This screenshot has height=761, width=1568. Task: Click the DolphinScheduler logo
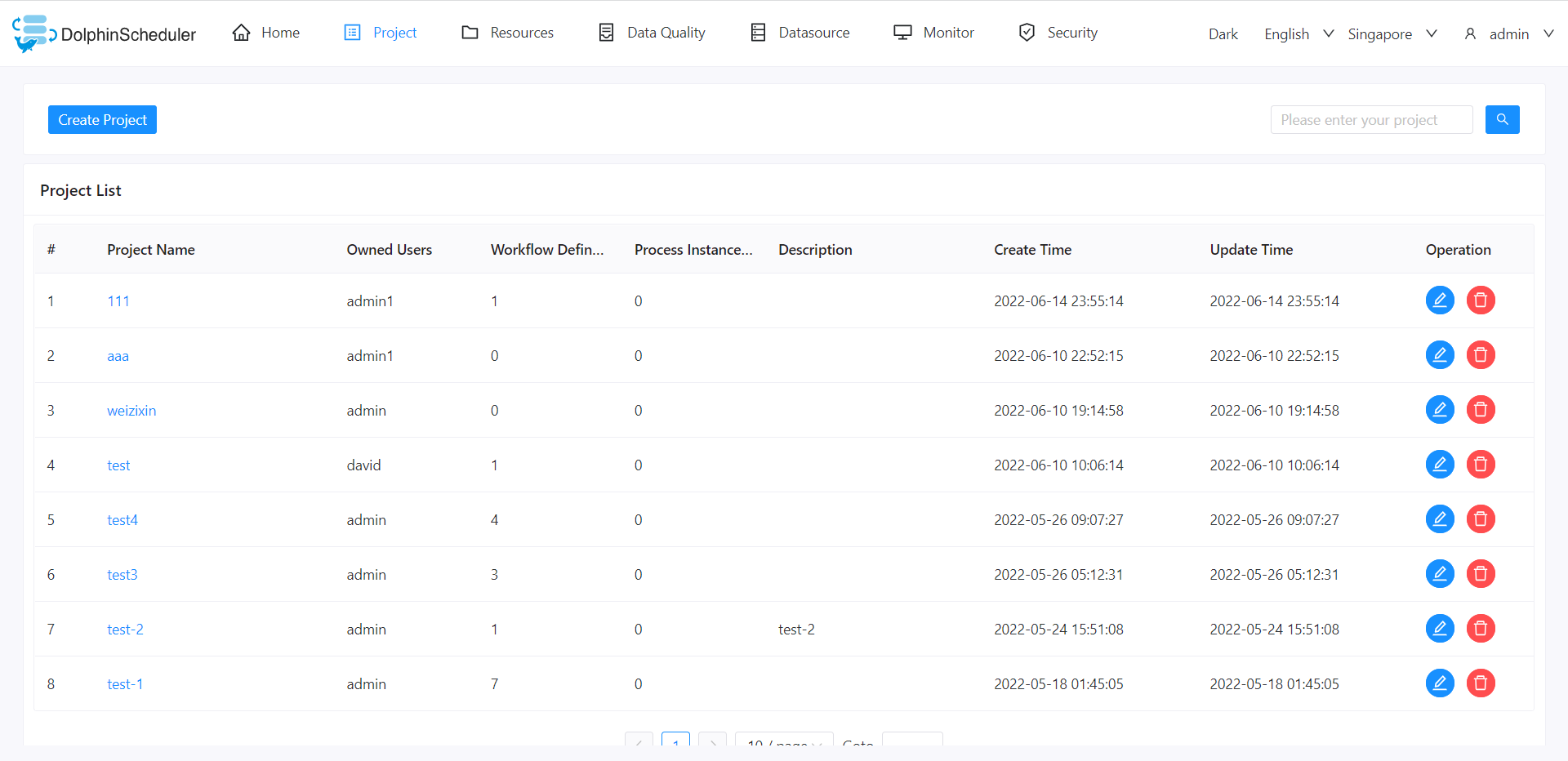point(105,33)
